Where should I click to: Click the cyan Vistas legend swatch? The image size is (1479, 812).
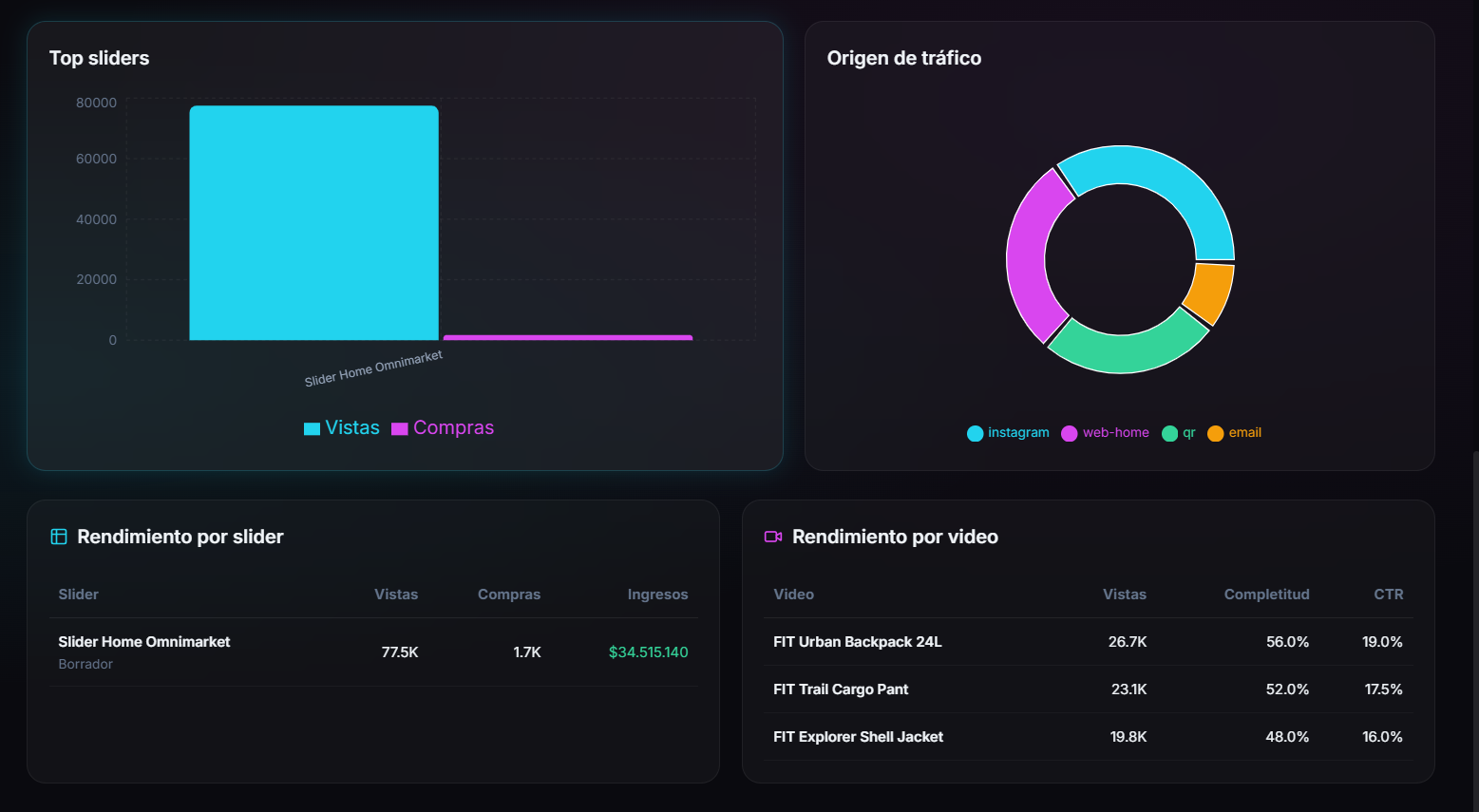[310, 428]
